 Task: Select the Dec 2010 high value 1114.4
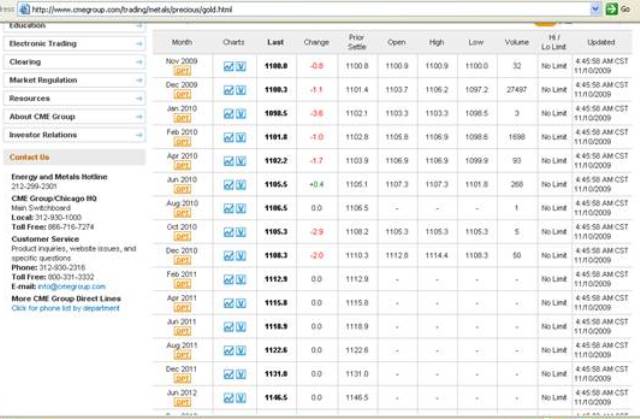pos(436,255)
